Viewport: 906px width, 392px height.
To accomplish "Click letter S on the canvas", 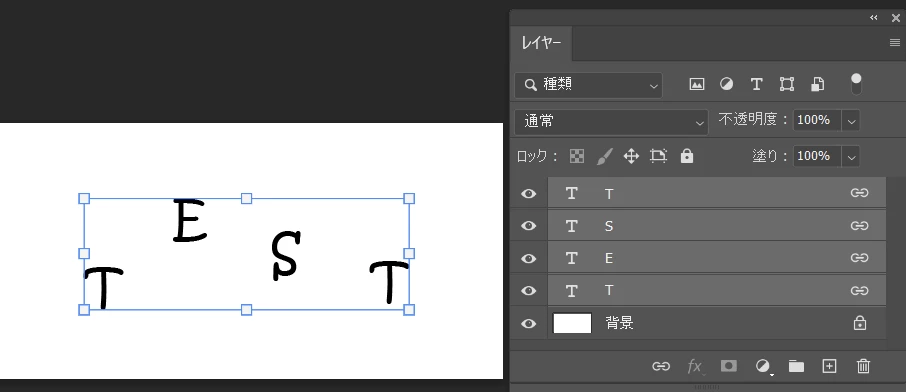I will click(x=286, y=255).
